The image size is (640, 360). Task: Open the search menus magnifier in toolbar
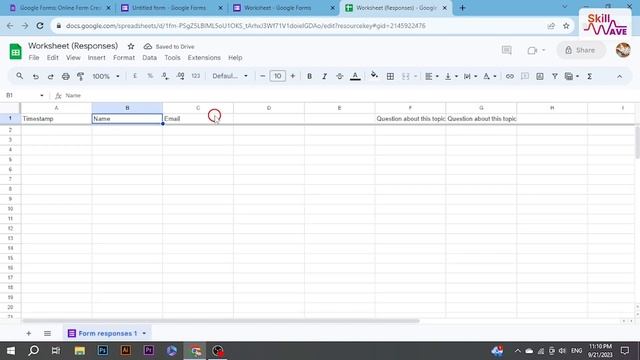click(19, 76)
